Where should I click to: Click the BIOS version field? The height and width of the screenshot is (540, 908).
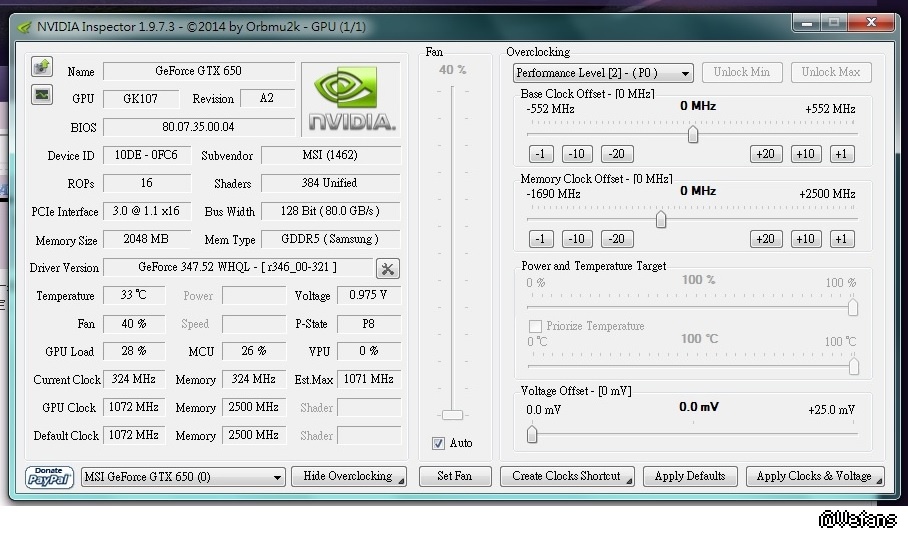[198, 127]
